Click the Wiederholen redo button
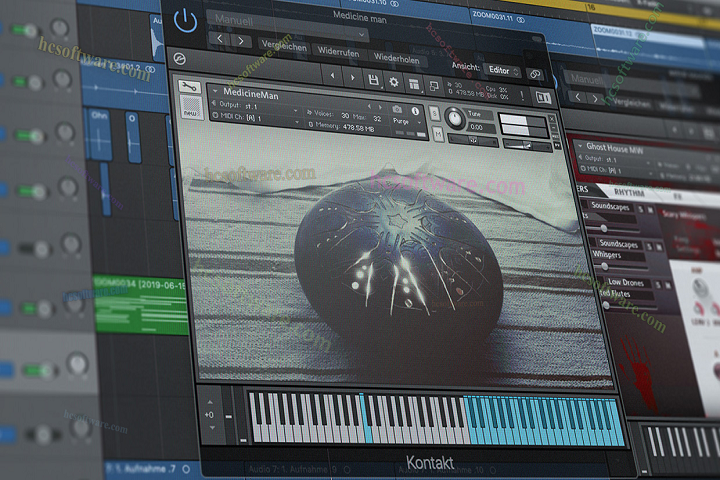This screenshot has height=480, width=720. pyautogui.click(x=396, y=58)
